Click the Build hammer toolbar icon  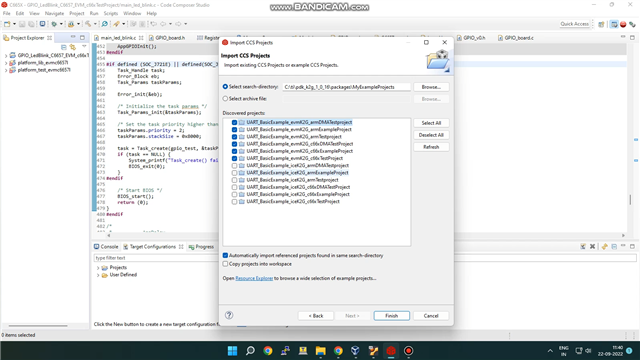pos(88,24)
